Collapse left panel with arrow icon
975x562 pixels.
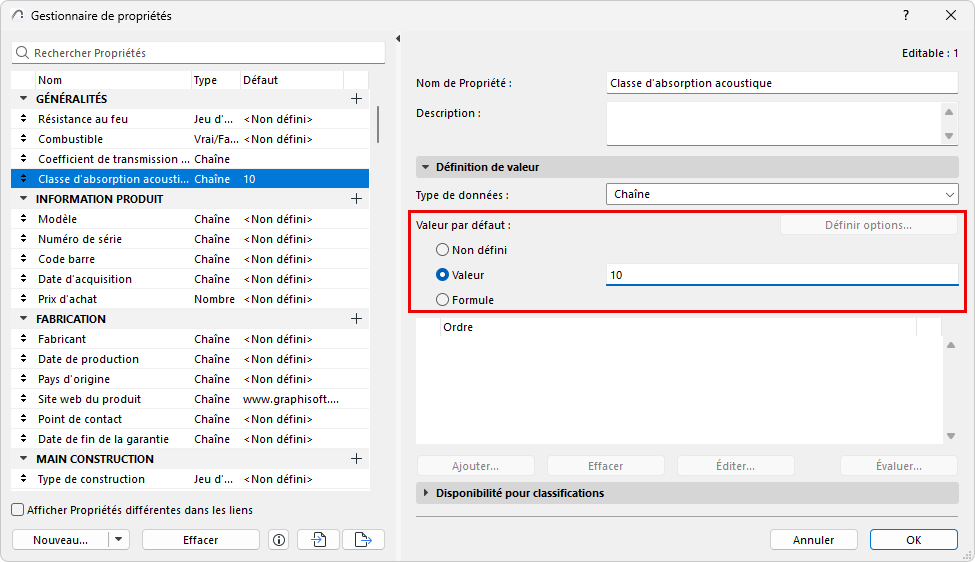[x=398, y=39]
